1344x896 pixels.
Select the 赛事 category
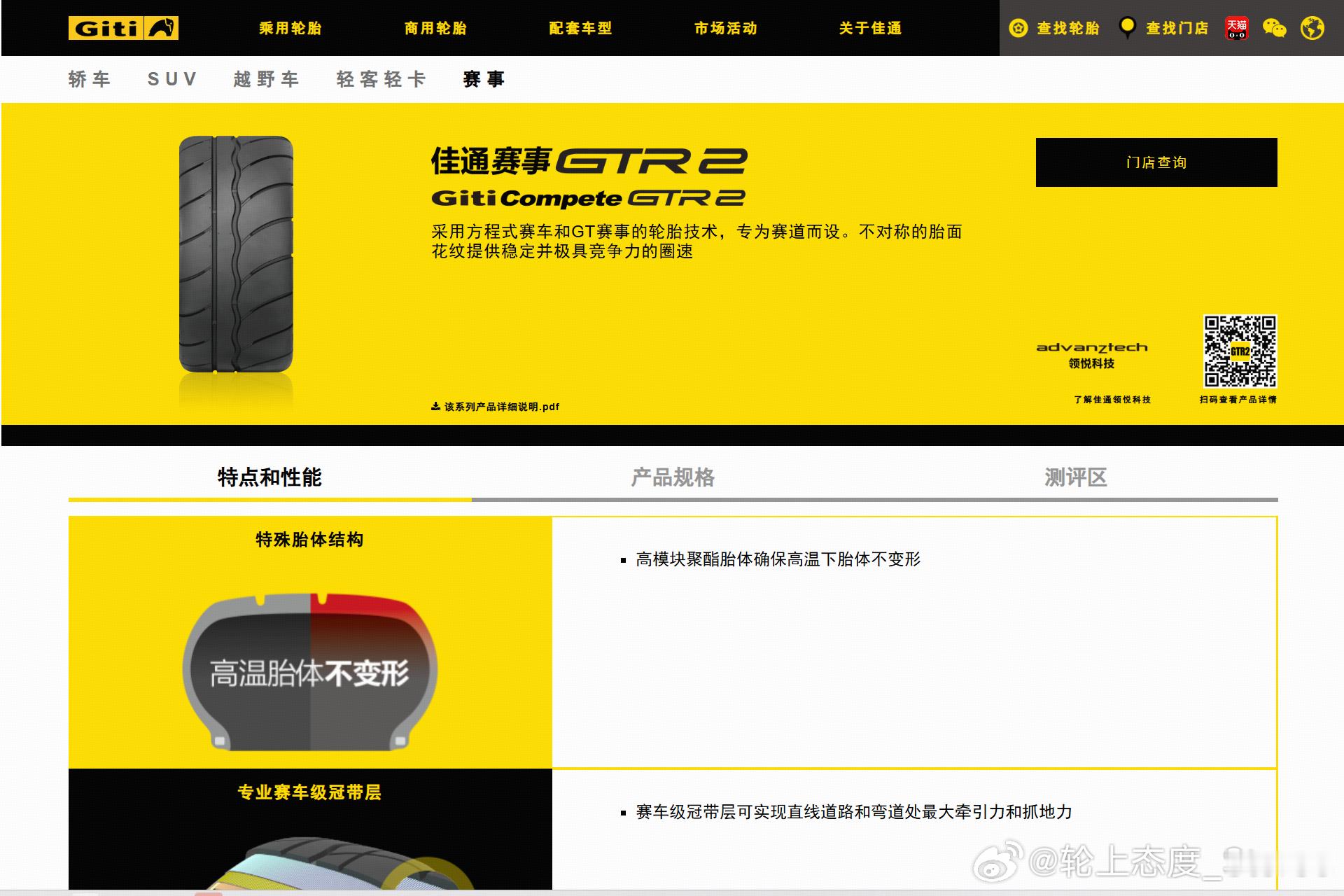[484, 79]
